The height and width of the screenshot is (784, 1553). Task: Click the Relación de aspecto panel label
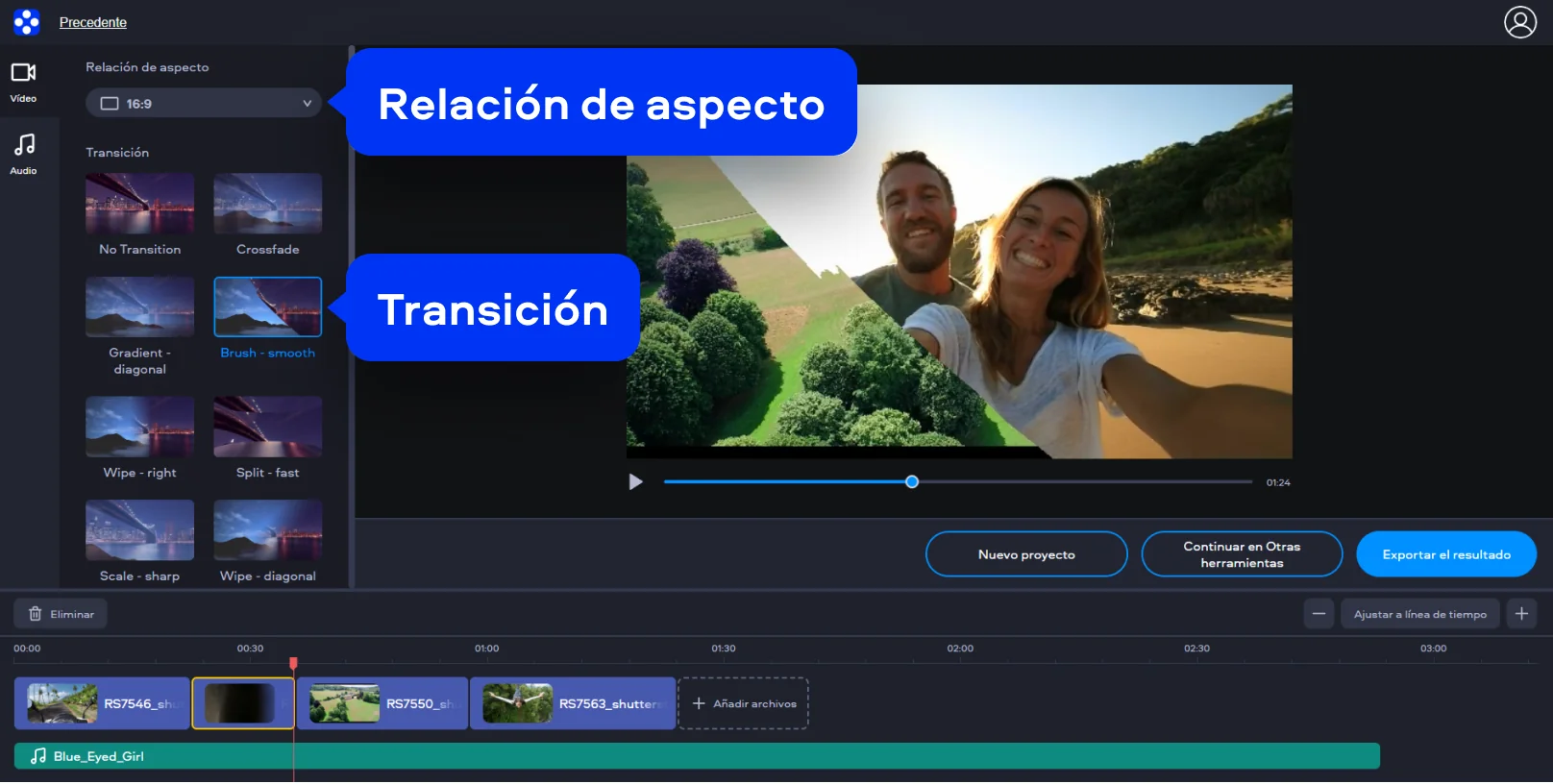pyautogui.click(x=147, y=67)
